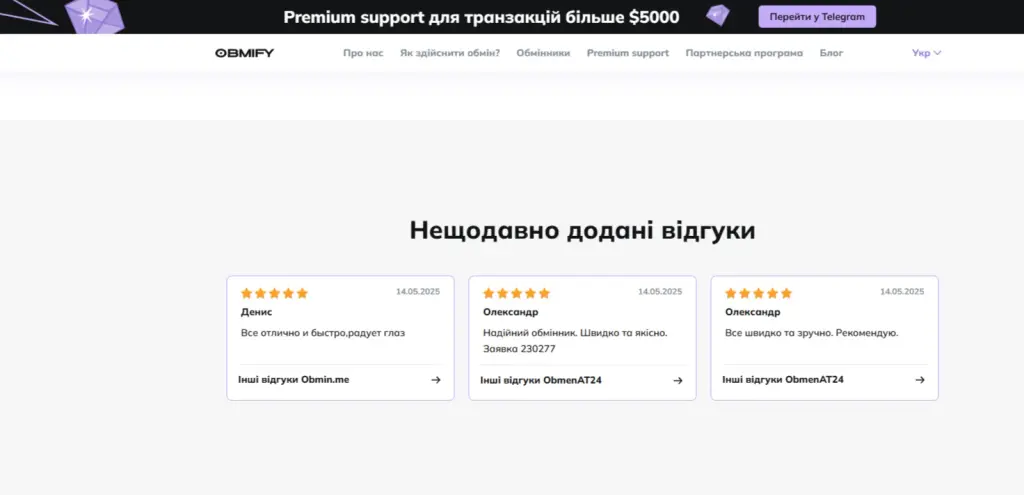The image size is (1024, 495).
Task: Click the OBMIFY logo
Action: point(245,53)
